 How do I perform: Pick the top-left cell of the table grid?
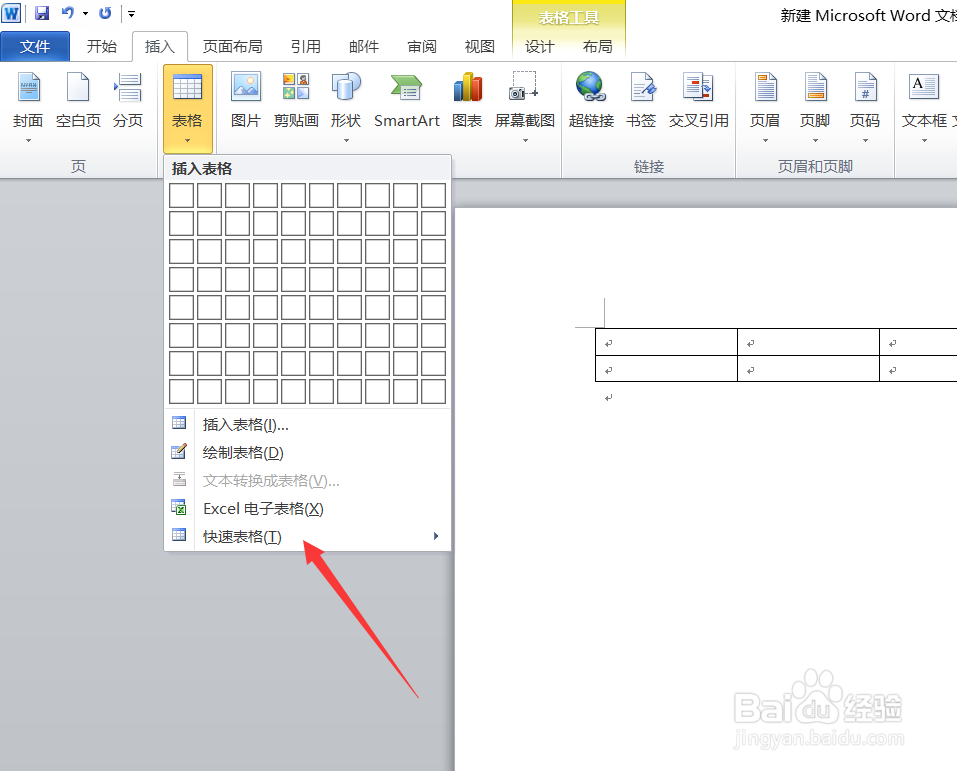(x=181, y=196)
